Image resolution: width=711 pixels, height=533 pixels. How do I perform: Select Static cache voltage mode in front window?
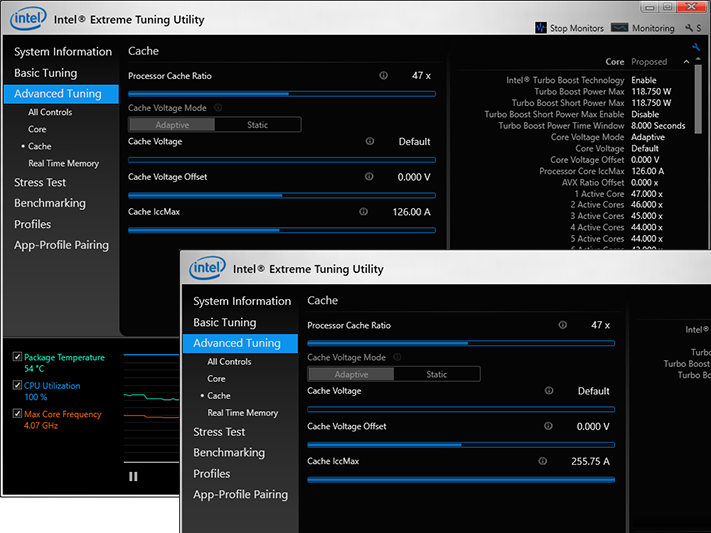pyautogui.click(x=437, y=374)
